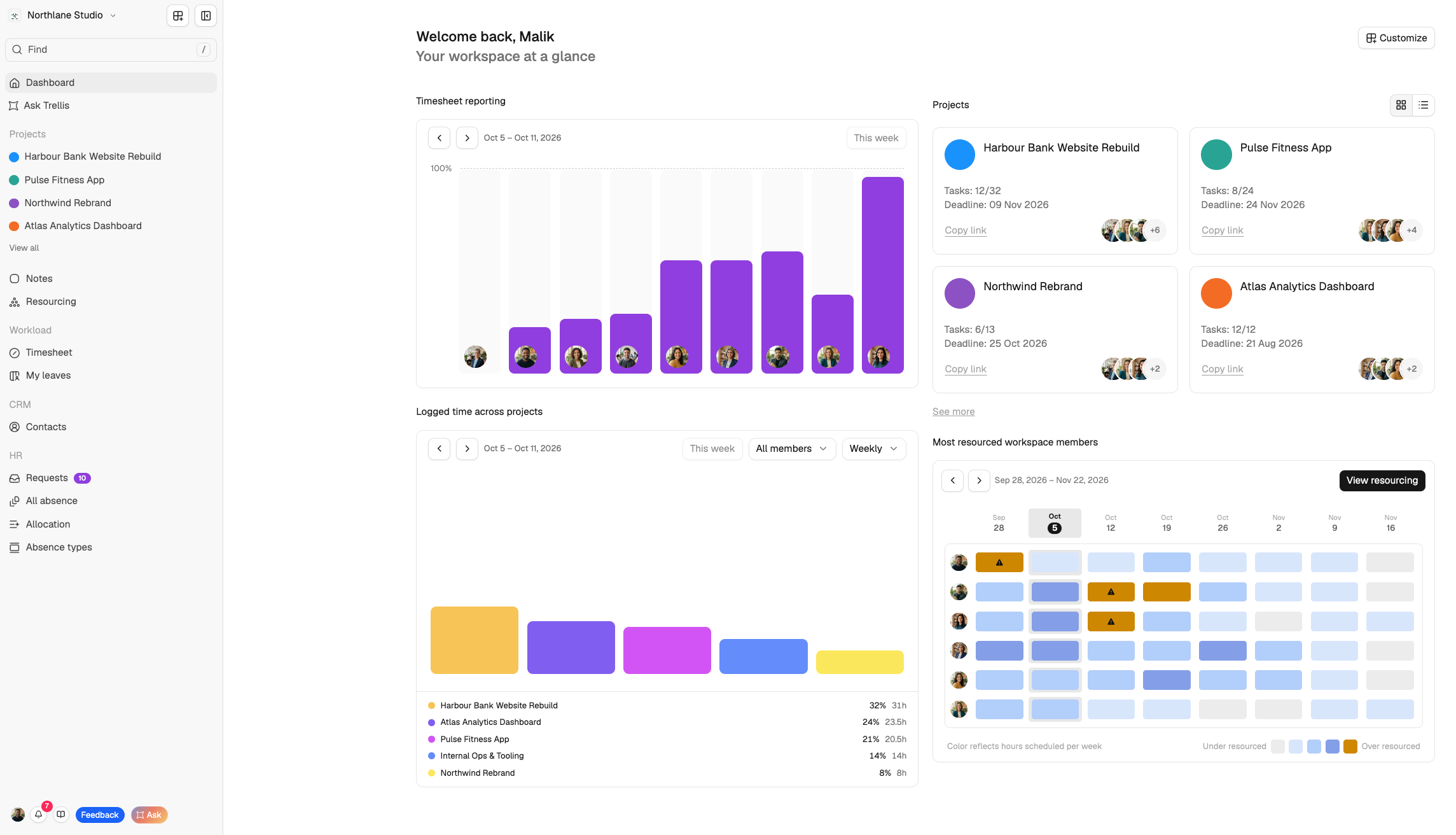Open the notifications bell icon

[39, 815]
